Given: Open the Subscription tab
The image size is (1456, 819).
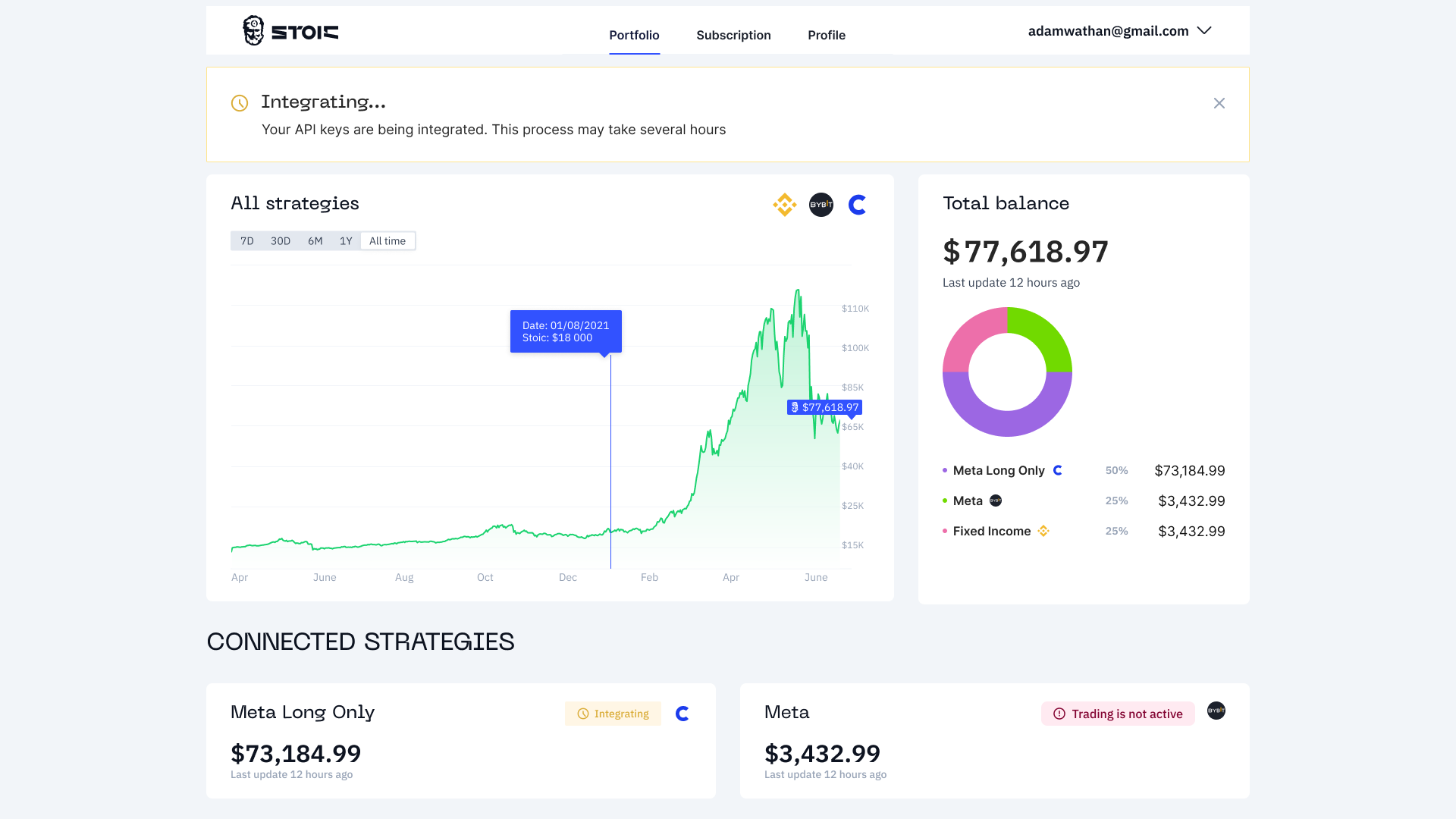Looking at the screenshot, I should [733, 35].
